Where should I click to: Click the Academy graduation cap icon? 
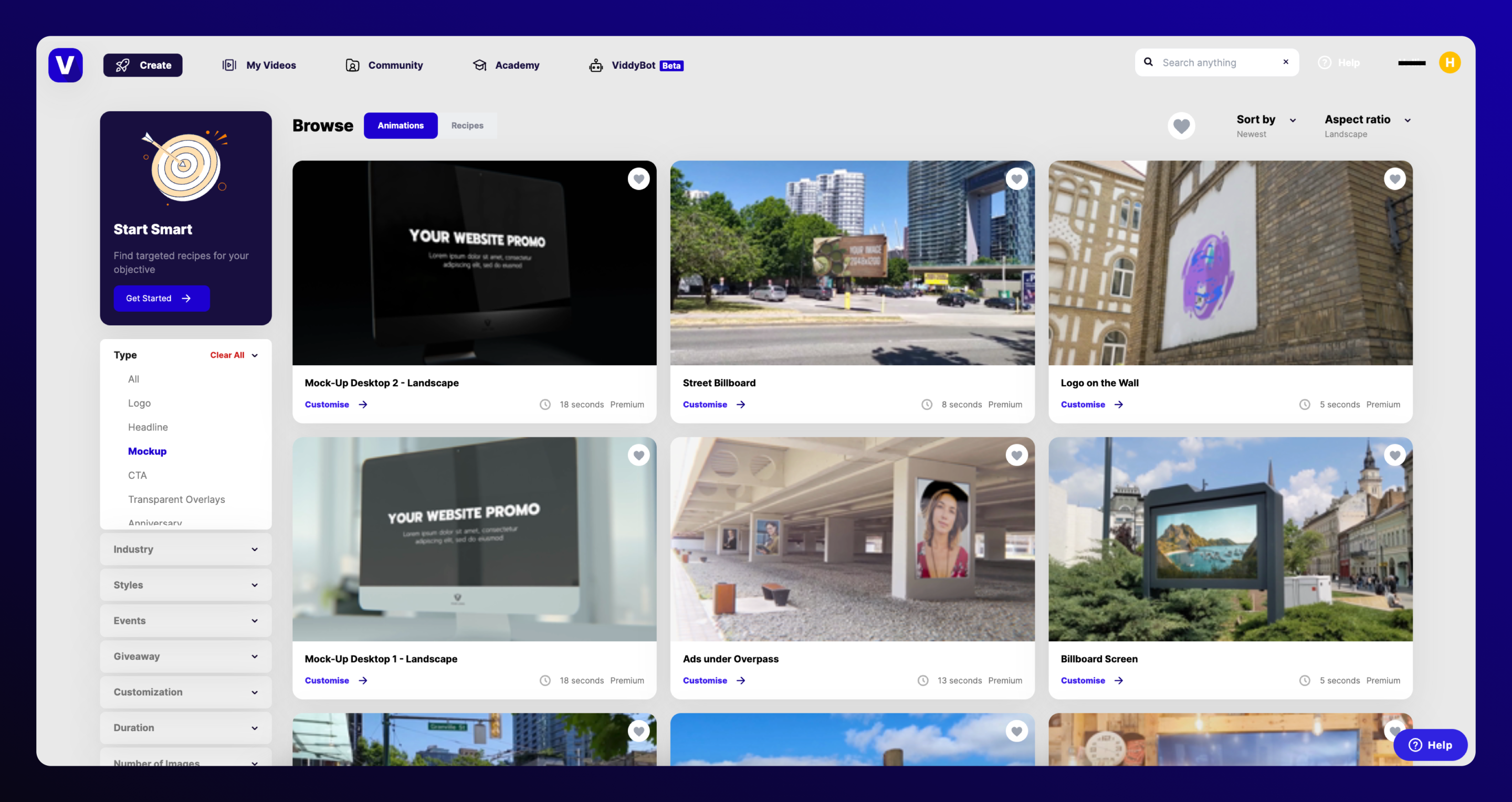point(479,65)
